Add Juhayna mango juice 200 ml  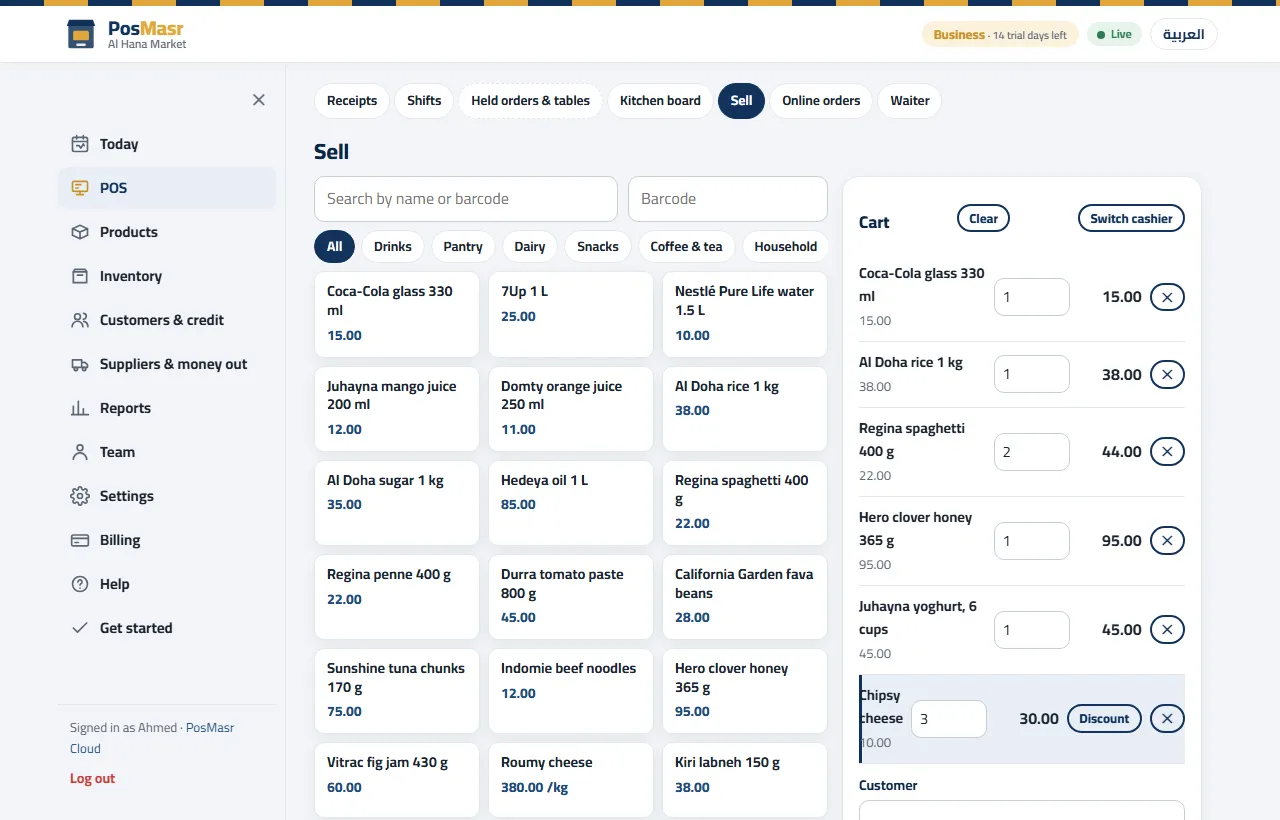[x=397, y=409]
